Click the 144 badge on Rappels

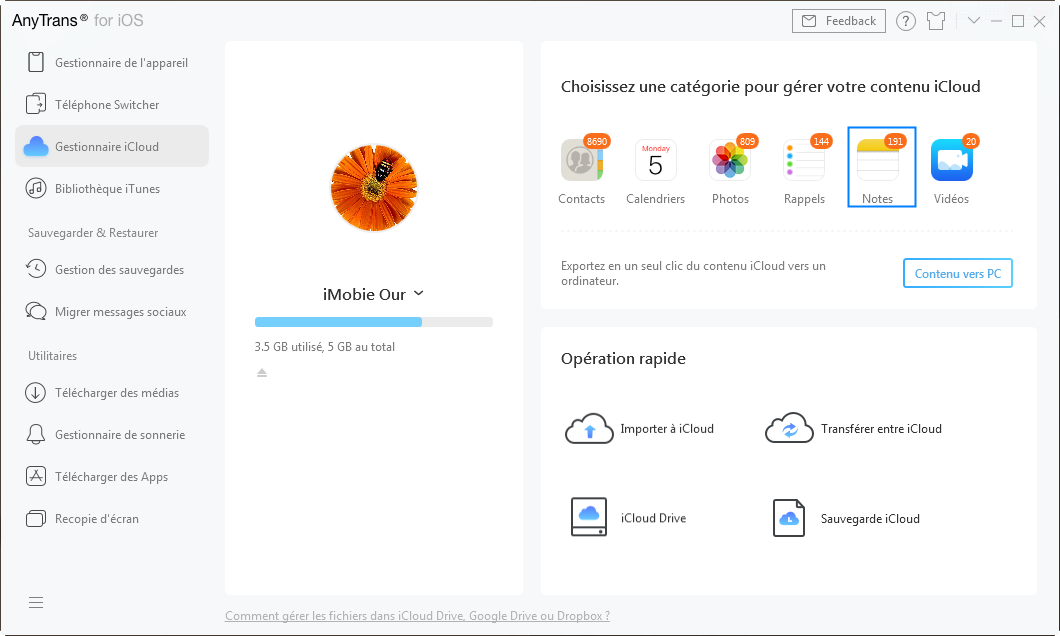click(821, 141)
